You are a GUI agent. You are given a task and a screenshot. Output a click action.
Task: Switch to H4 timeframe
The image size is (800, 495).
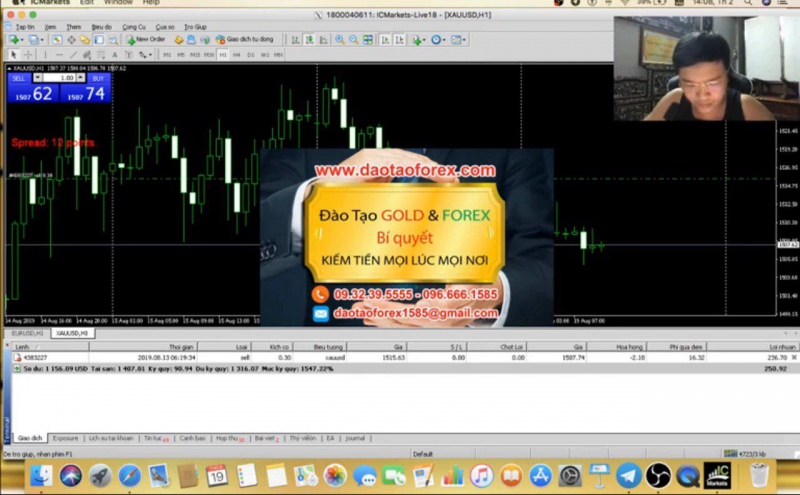236,55
